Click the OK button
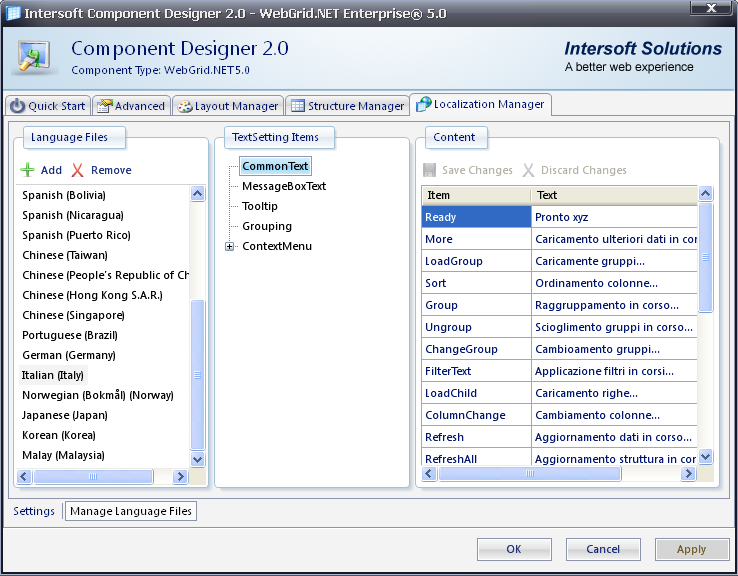The image size is (738, 576). pyautogui.click(x=514, y=549)
